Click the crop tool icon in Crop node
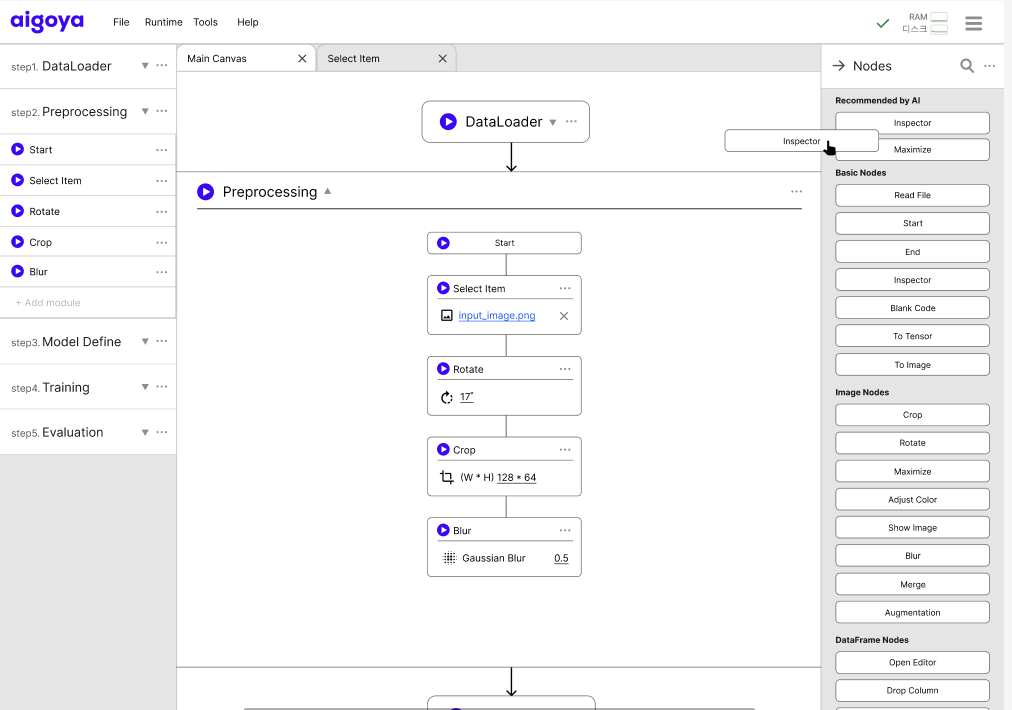Screen dimensions: 1012x710 pos(447,477)
